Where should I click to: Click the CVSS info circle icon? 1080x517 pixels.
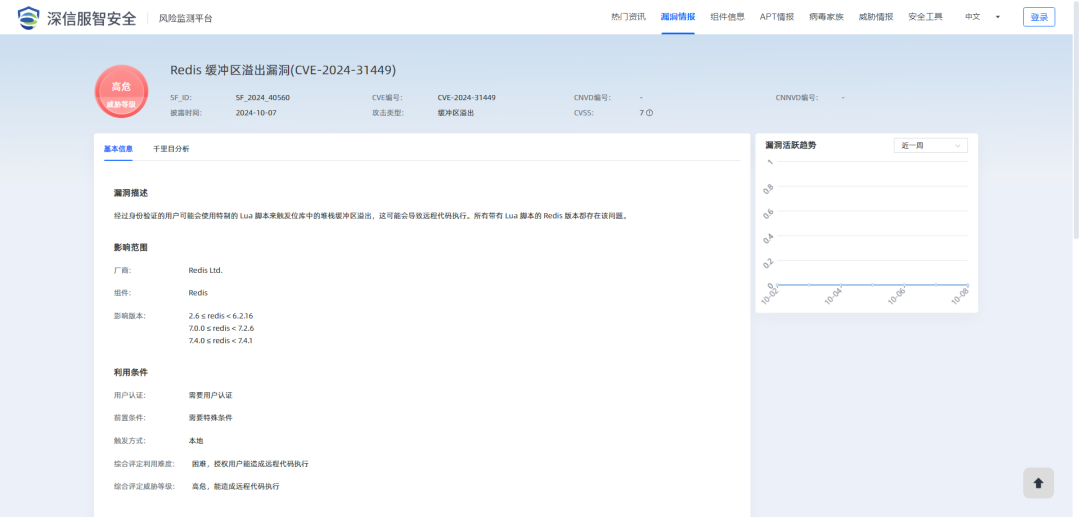[650, 112]
